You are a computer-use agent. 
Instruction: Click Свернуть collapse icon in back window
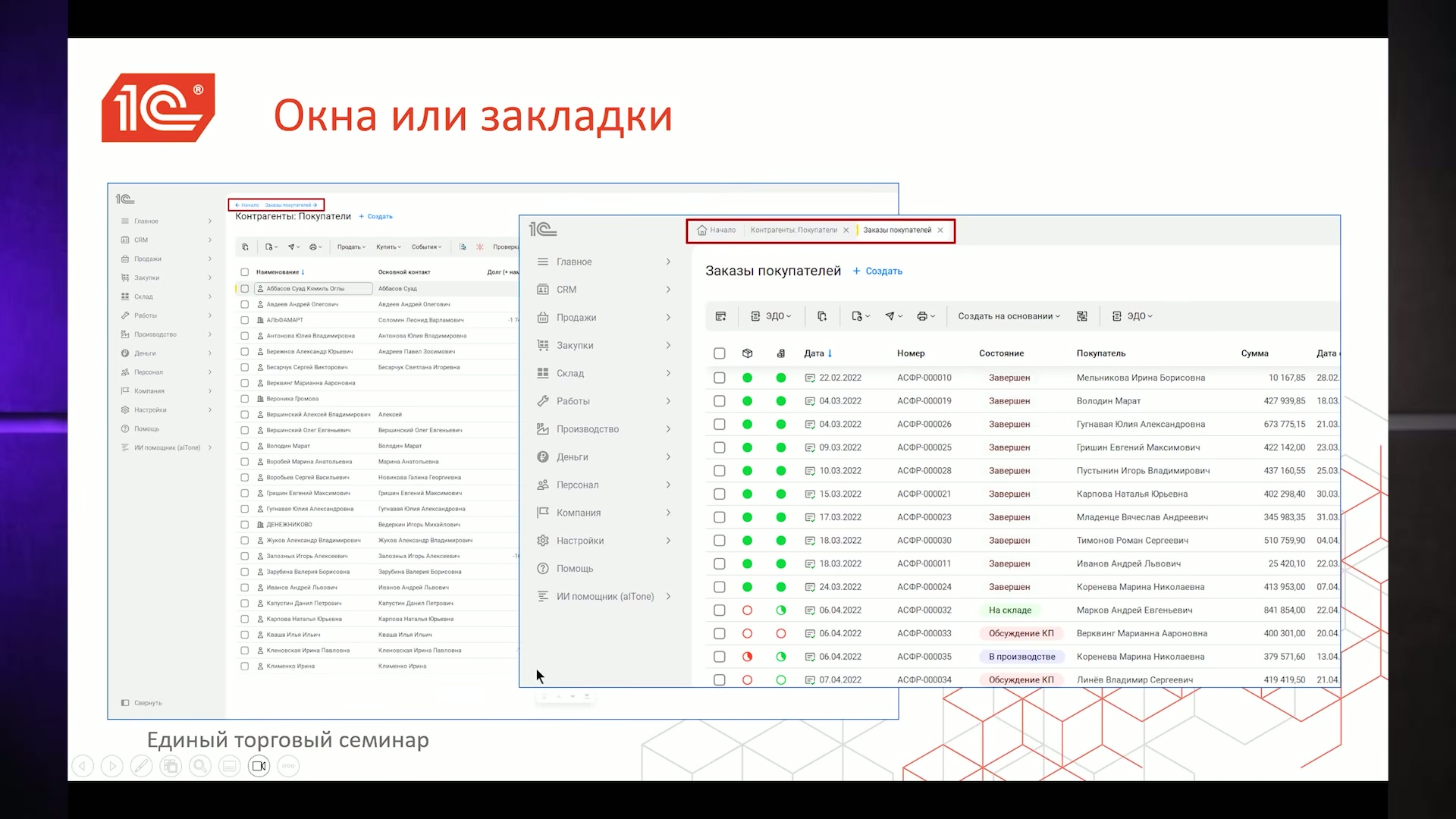[125, 703]
